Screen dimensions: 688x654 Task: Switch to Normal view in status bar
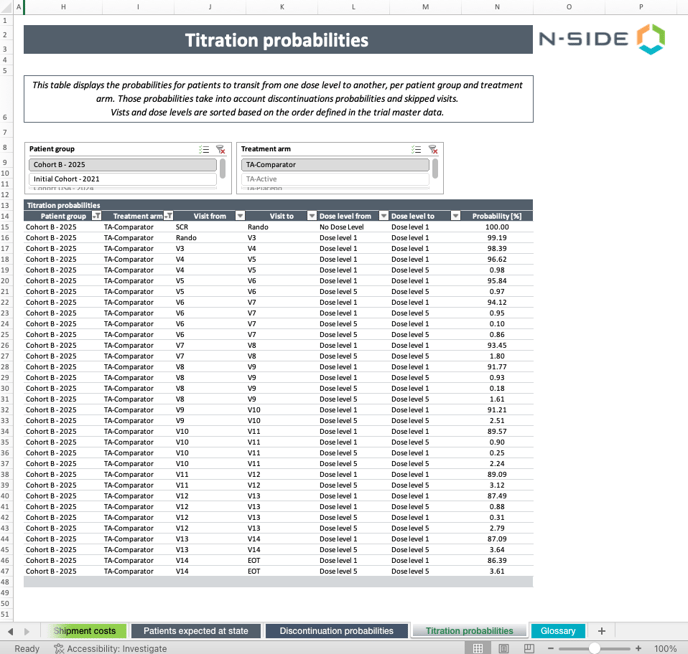pyautogui.click(x=479, y=648)
